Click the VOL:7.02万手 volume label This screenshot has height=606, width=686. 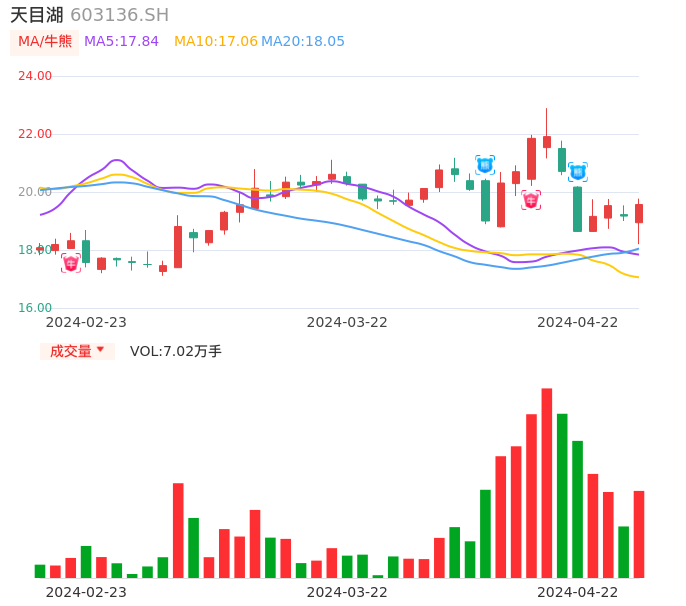(x=176, y=351)
